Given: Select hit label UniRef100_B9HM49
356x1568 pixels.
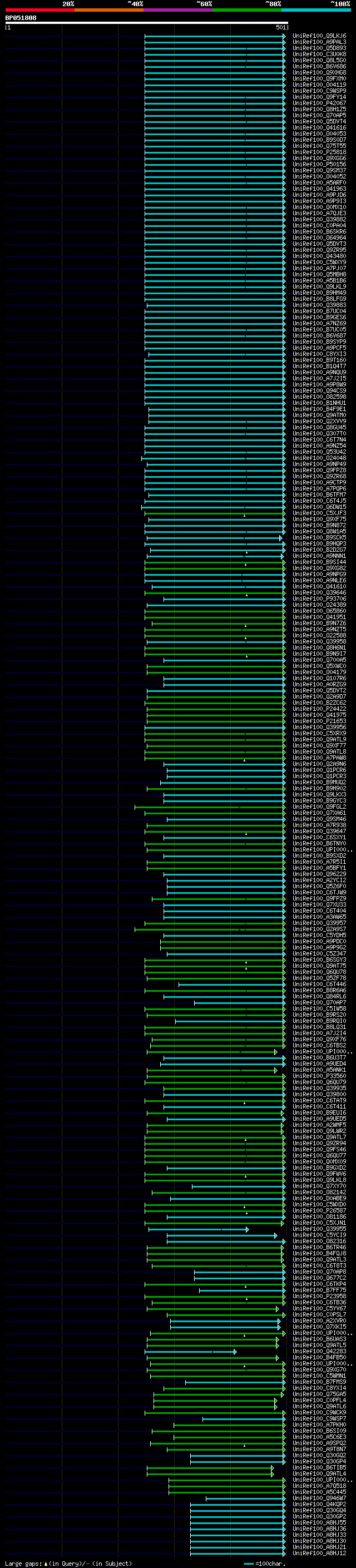Looking at the screenshot, I should point(319,293).
